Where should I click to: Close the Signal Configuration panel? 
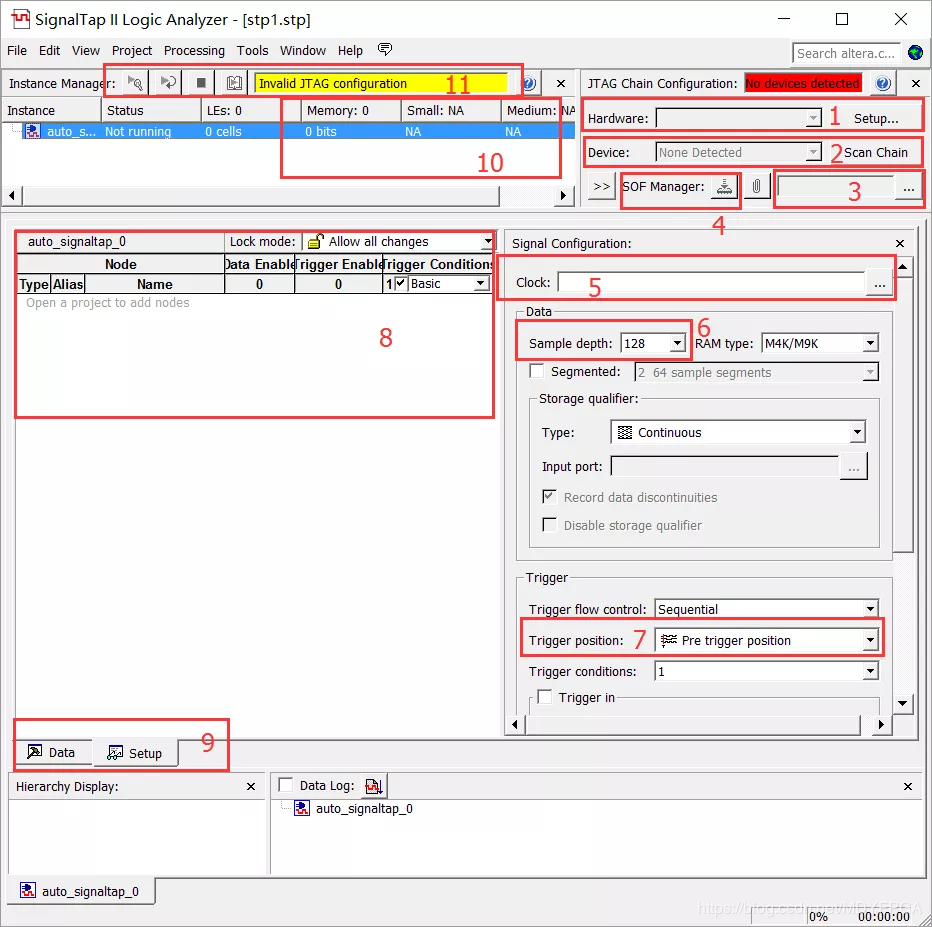click(x=900, y=243)
